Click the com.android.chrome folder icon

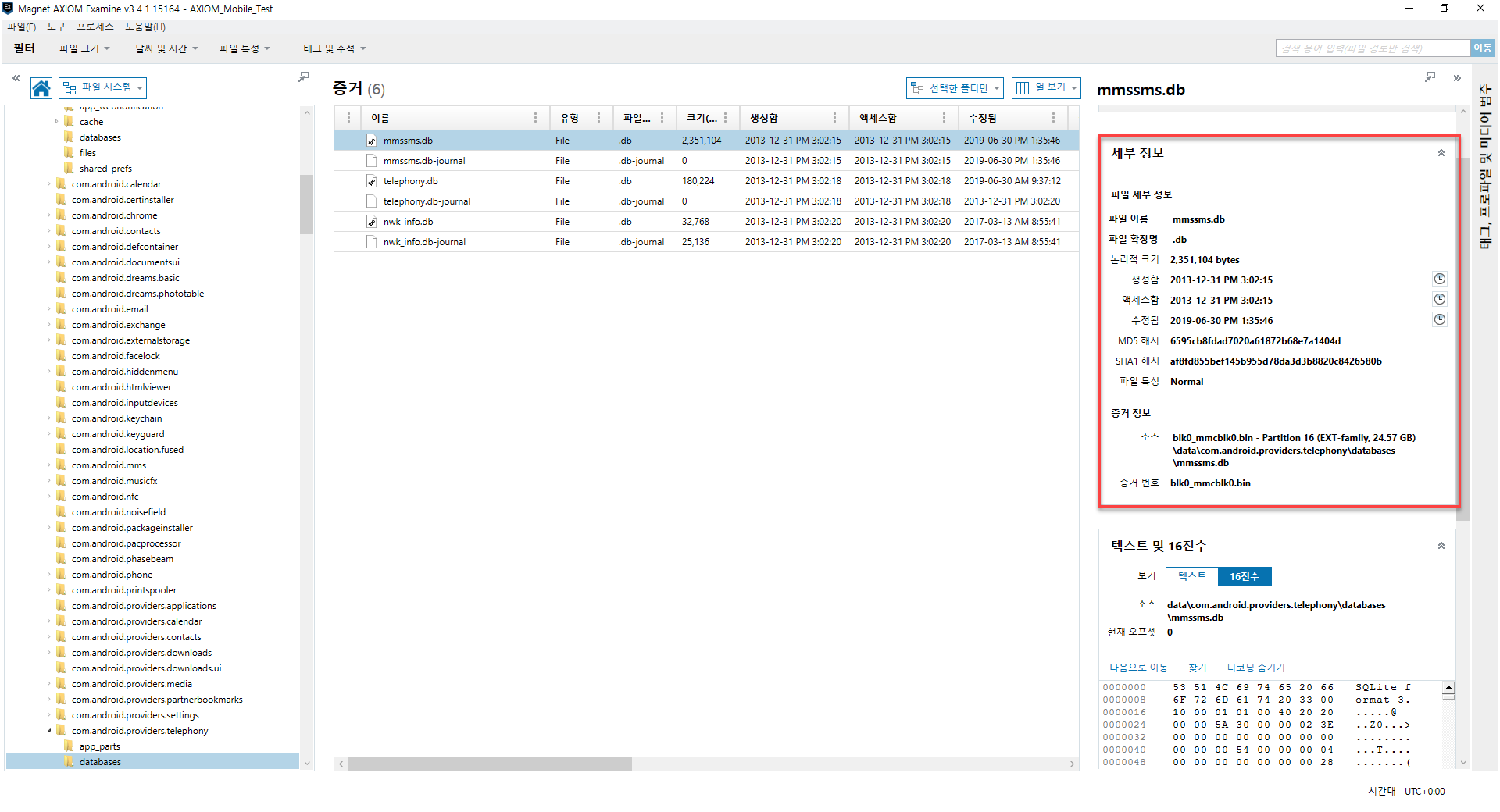click(x=62, y=215)
